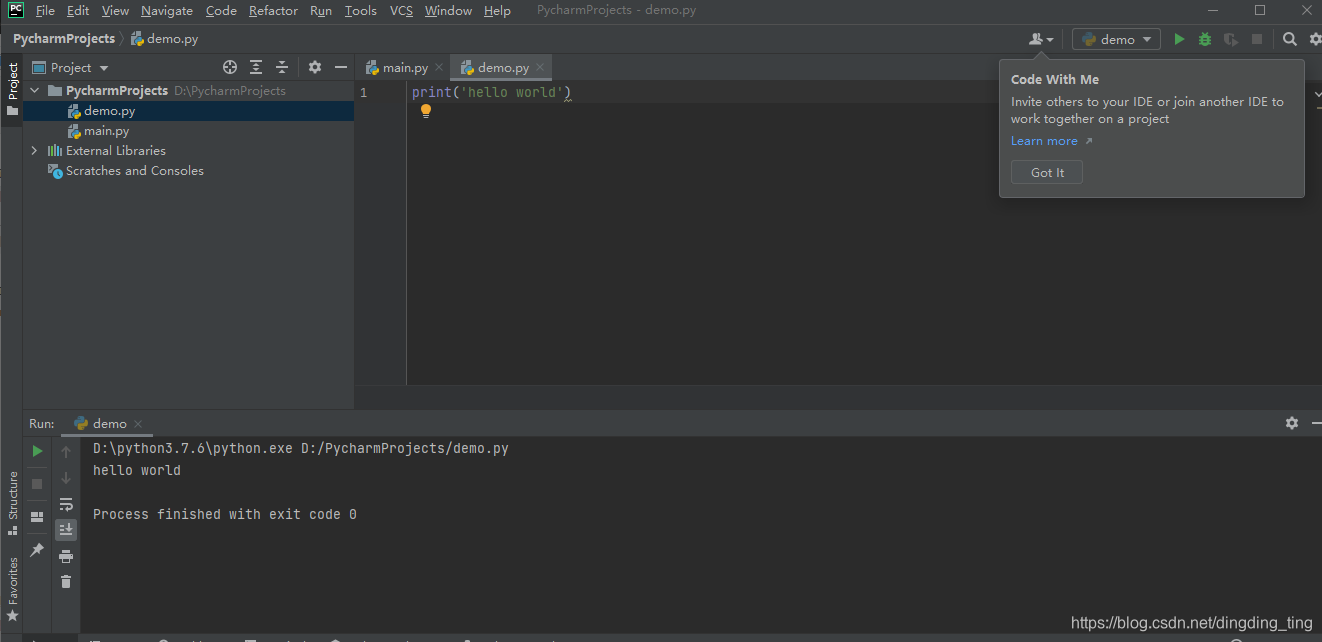Image resolution: width=1322 pixels, height=642 pixels.
Task: Click into the print('hello world') code line
Action: click(491, 92)
